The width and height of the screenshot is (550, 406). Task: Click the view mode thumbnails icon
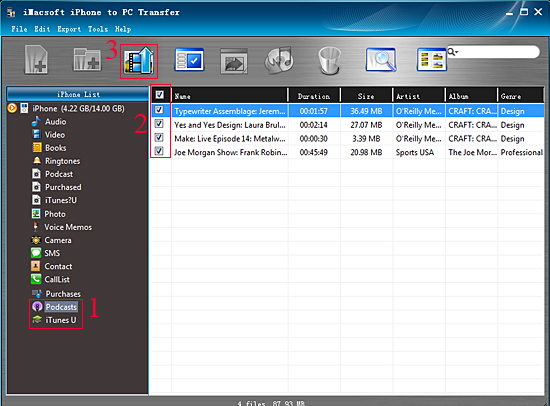tap(432, 60)
